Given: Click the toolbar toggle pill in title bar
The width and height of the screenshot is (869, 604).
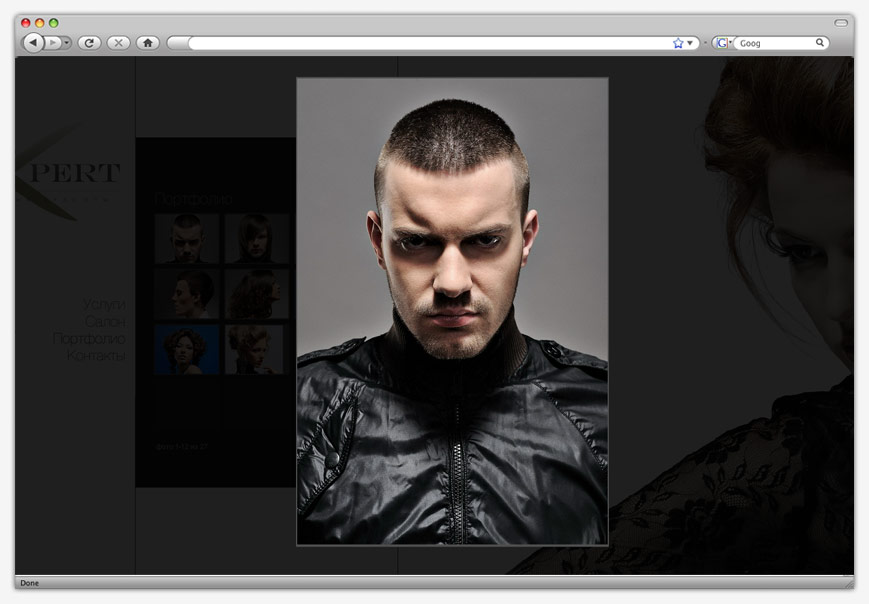Looking at the screenshot, I should point(841,22).
